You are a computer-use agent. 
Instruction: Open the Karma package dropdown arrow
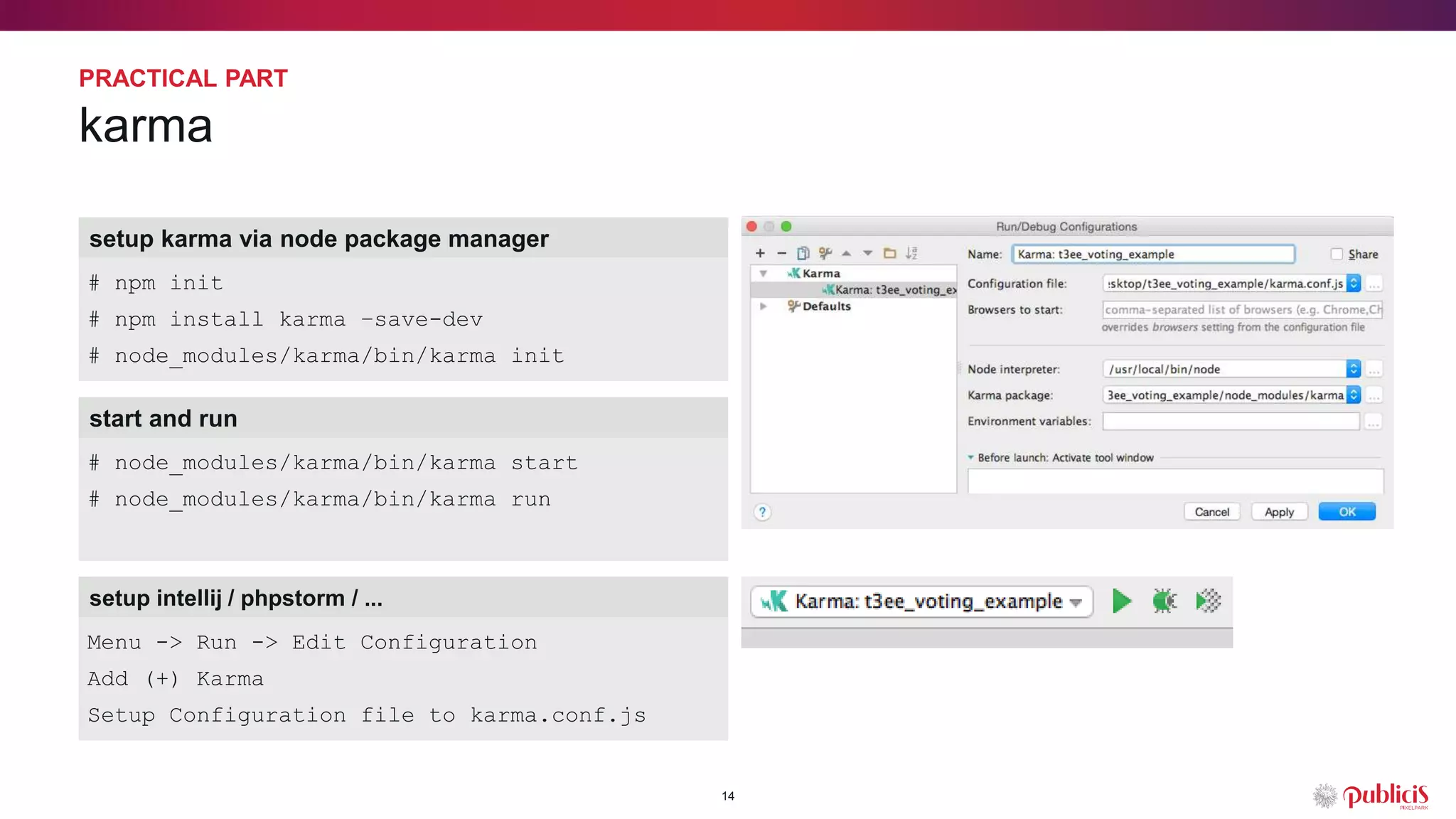pyautogui.click(x=1354, y=395)
